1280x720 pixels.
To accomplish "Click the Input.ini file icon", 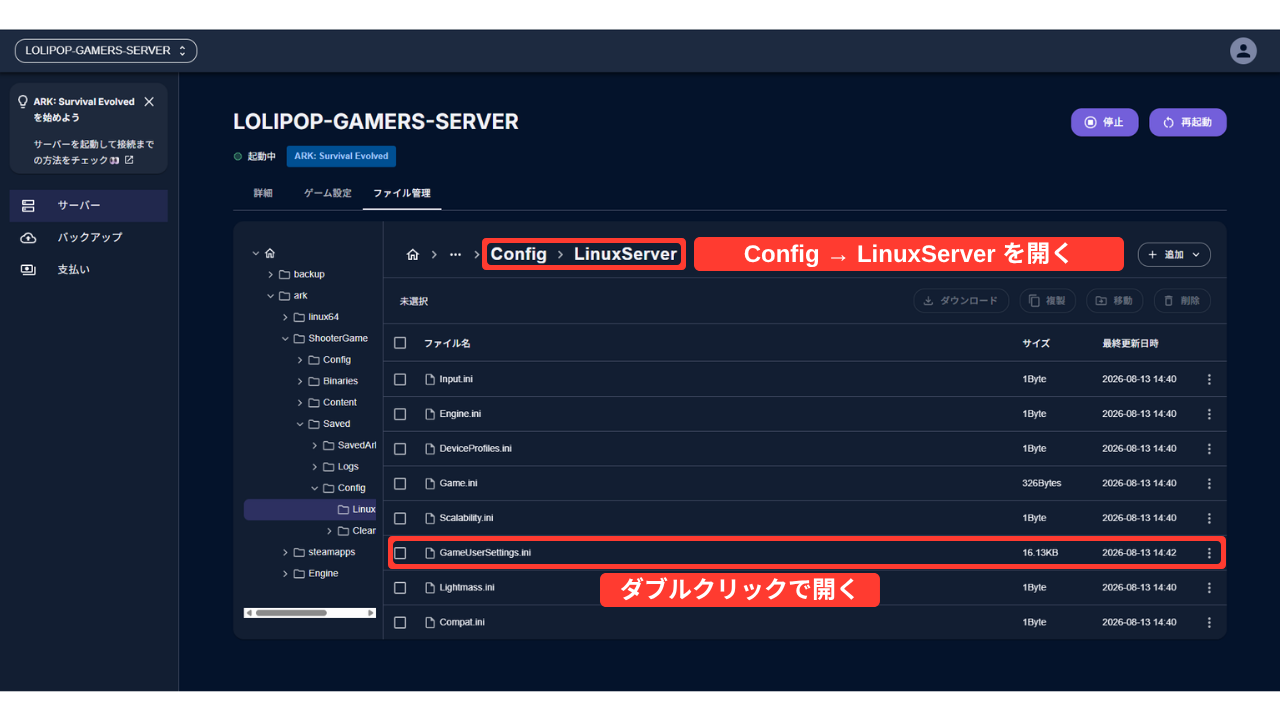I will pyautogui.click(x=430, y=379).
